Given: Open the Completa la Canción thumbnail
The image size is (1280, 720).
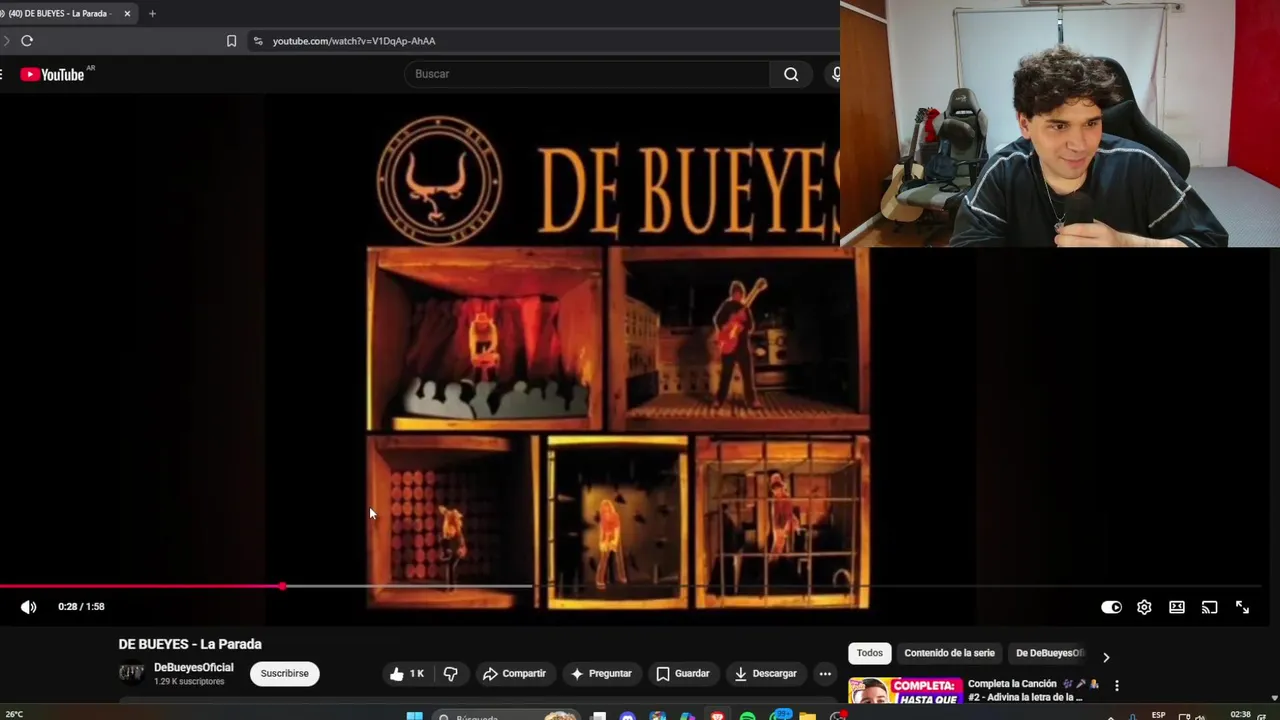Looking at the screenshot, I should pos(905,691).
